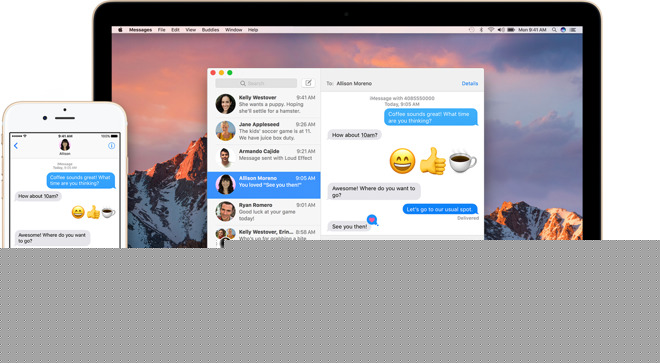This screenshot has width=660, height=363.
Task: Click the Time Machine menu bar icon
Action: 471,30
